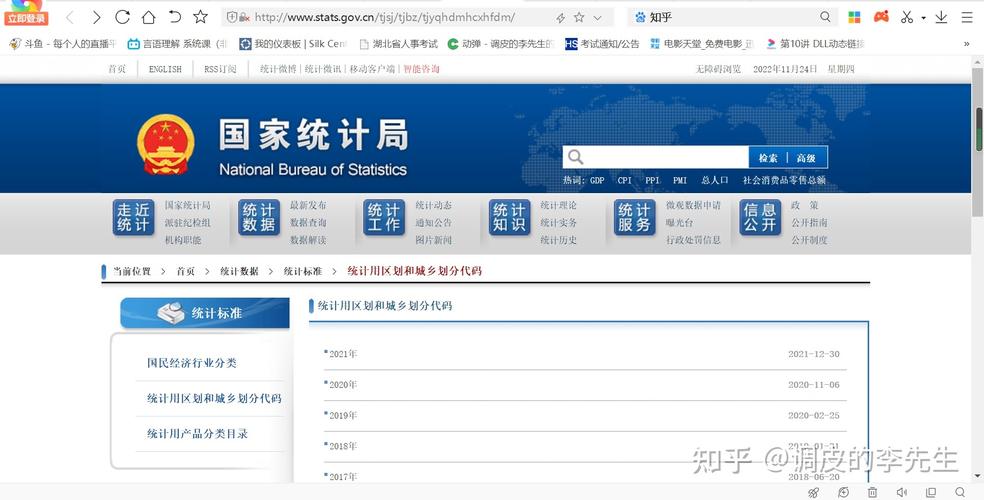The height and width of the screenshot is (500, 984).
Task: Open the 统计服务 menu tile
Action: [x=634, y=217]
